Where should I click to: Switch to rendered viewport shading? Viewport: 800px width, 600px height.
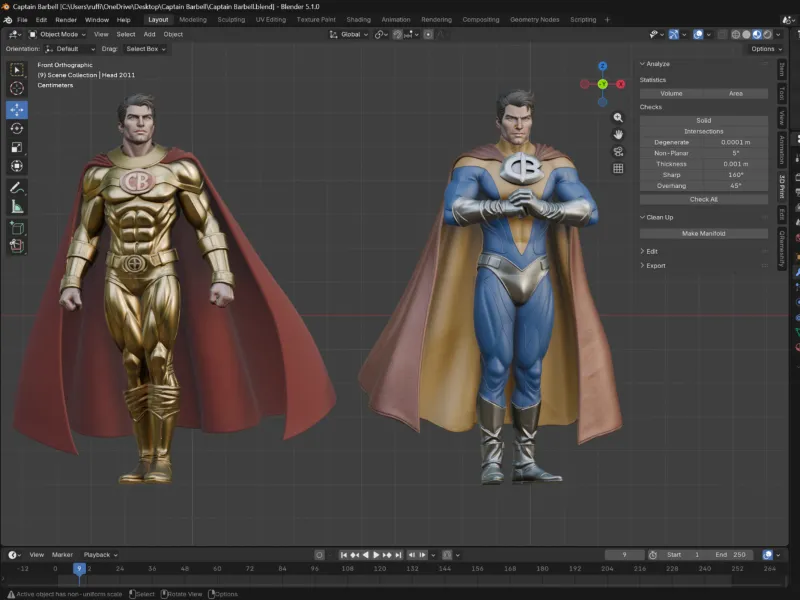(767, 35)
